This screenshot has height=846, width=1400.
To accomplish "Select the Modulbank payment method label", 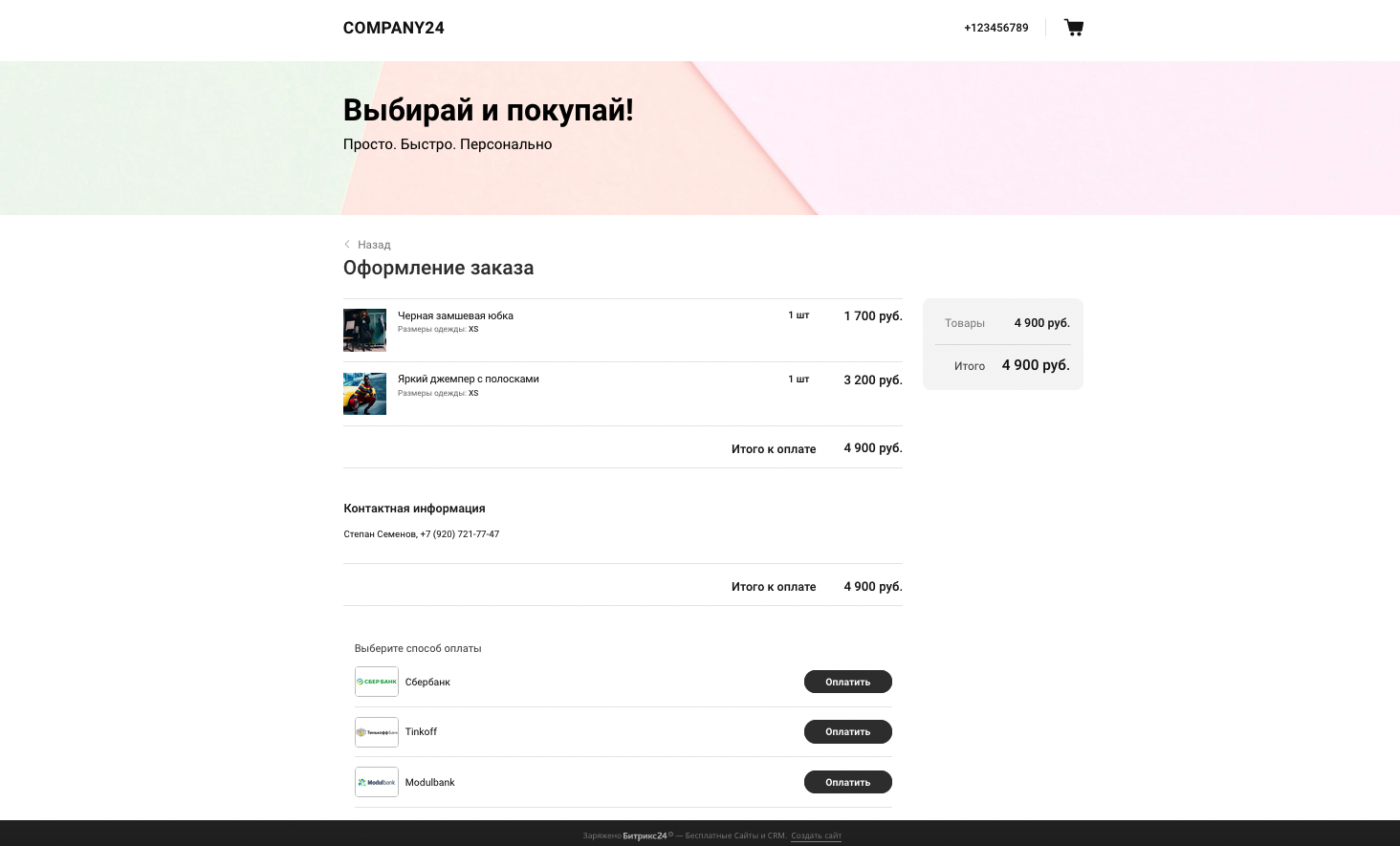I will click(x=430, y=782).
